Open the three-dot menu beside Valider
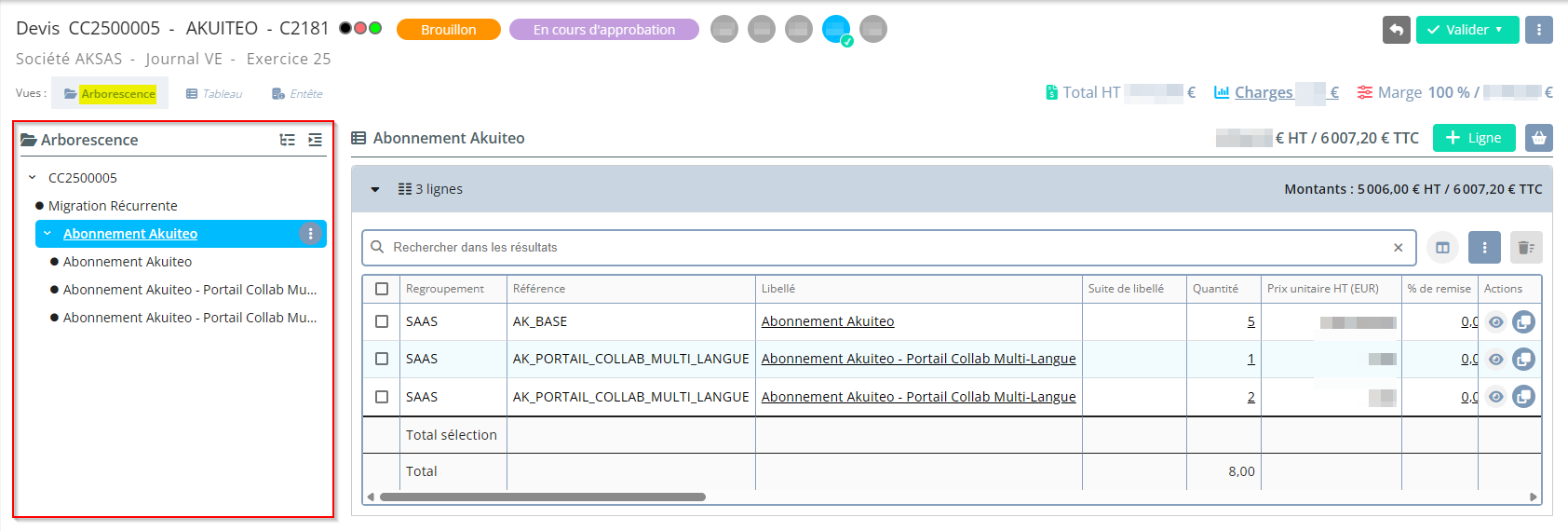Screen dimensions: 1568x531 click(1538, 30)
